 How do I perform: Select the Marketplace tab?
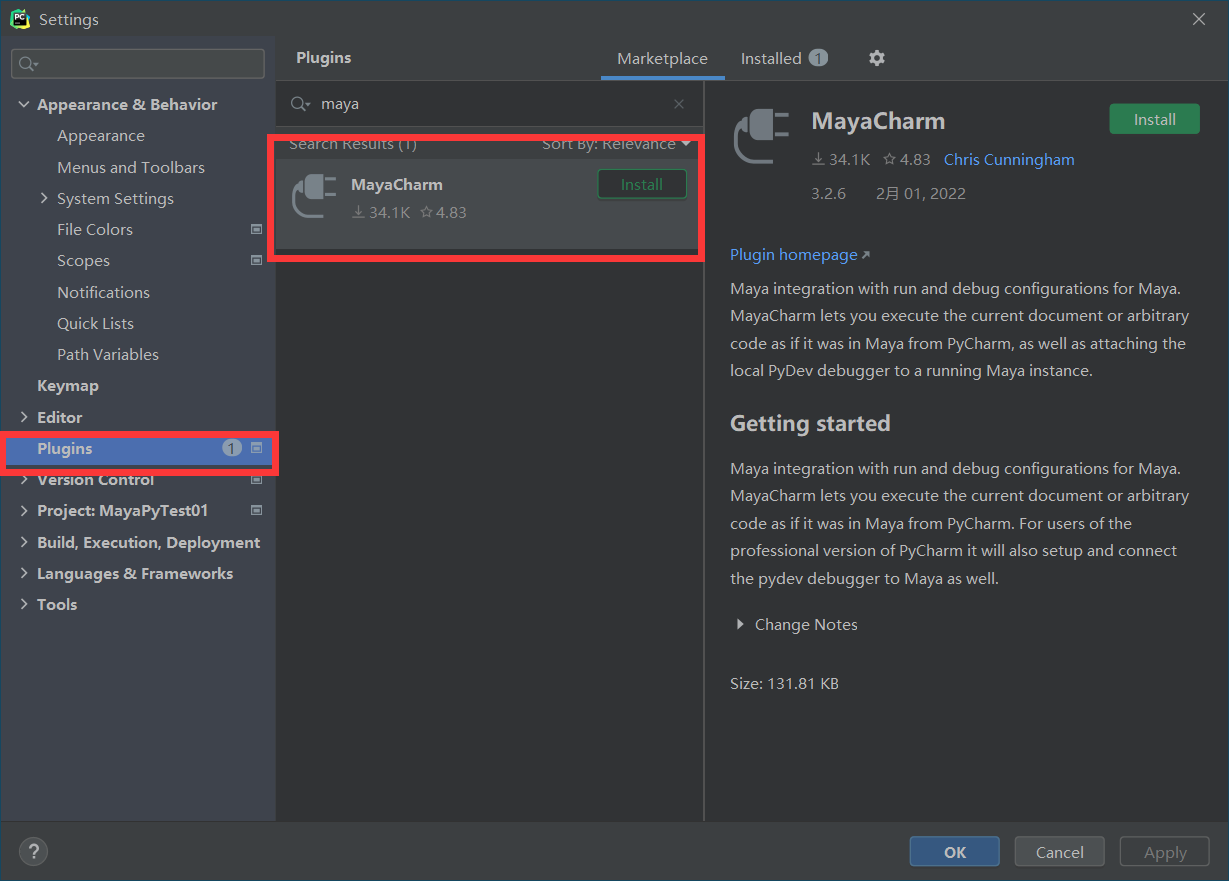pyautogui.click(x=662, y=58)
